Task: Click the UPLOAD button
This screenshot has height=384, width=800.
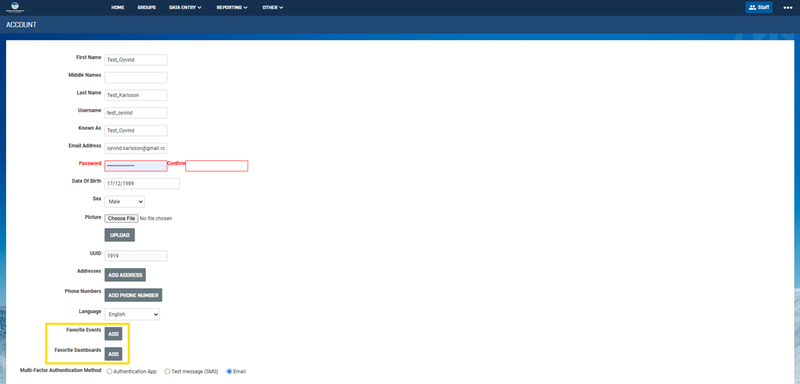Action: tap(119, 235)
